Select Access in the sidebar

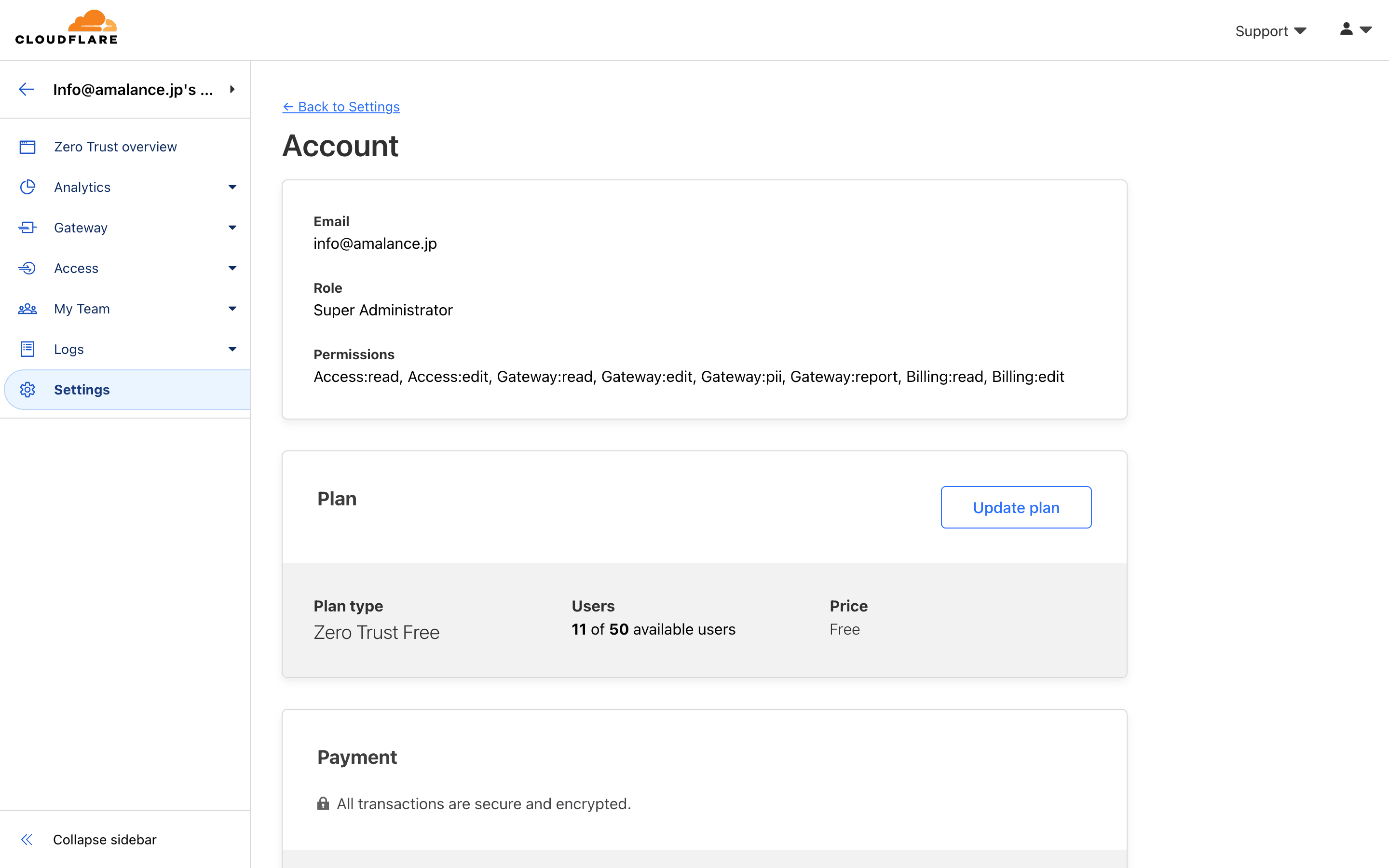(x=76, y=268)
